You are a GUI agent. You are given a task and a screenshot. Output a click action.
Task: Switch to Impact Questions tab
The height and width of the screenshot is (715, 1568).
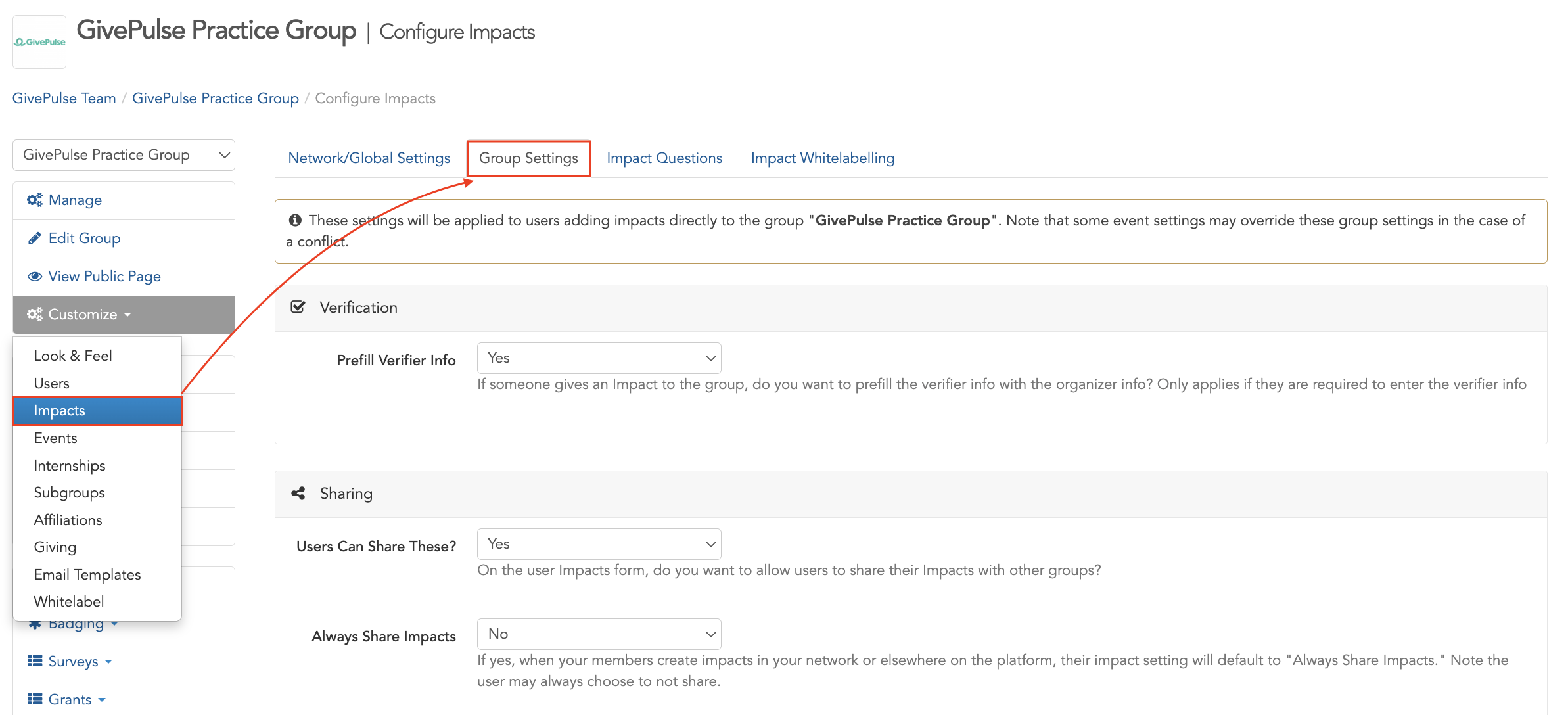(664, 158)
